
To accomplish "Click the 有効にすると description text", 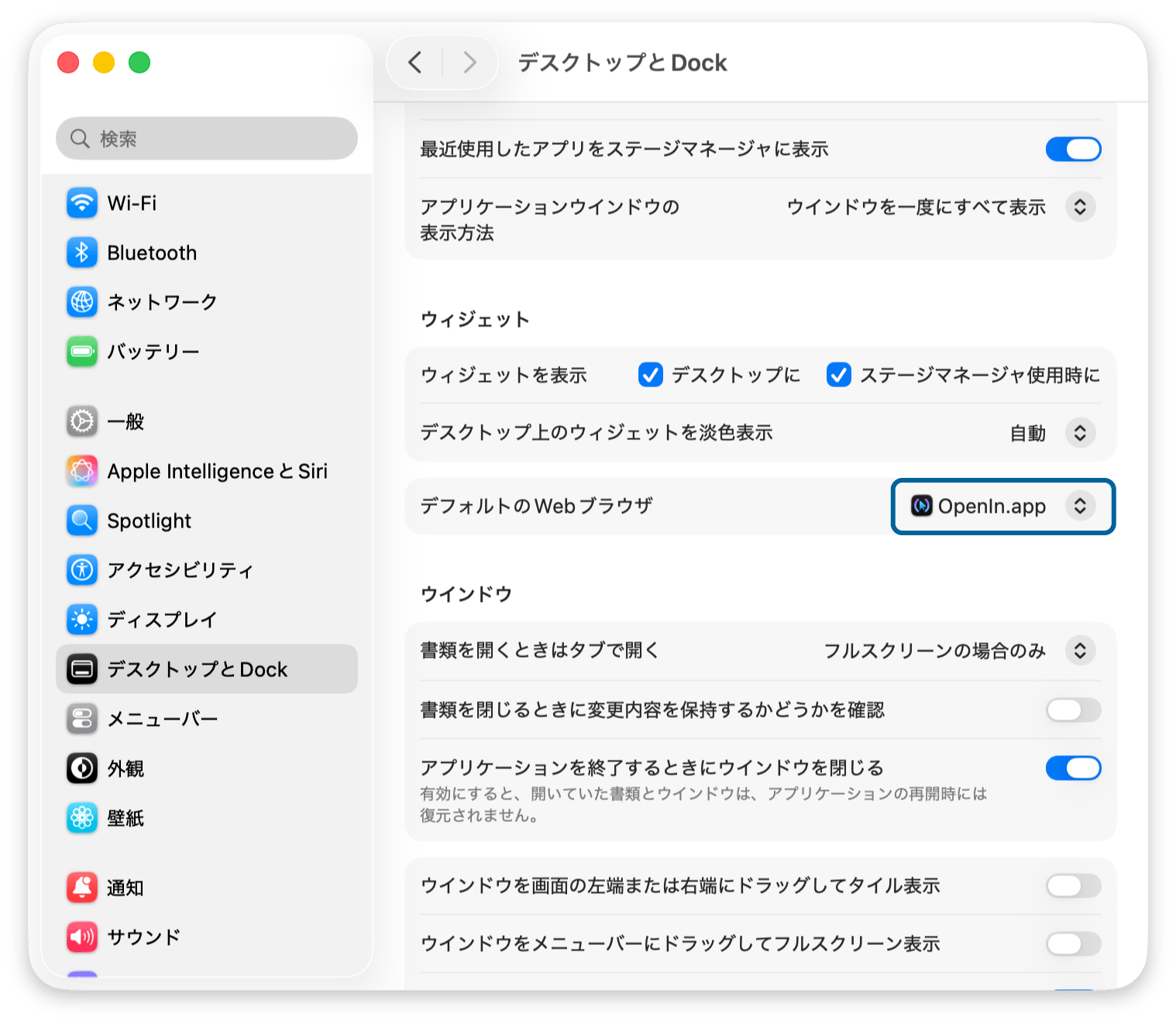I will coord(703,804).
